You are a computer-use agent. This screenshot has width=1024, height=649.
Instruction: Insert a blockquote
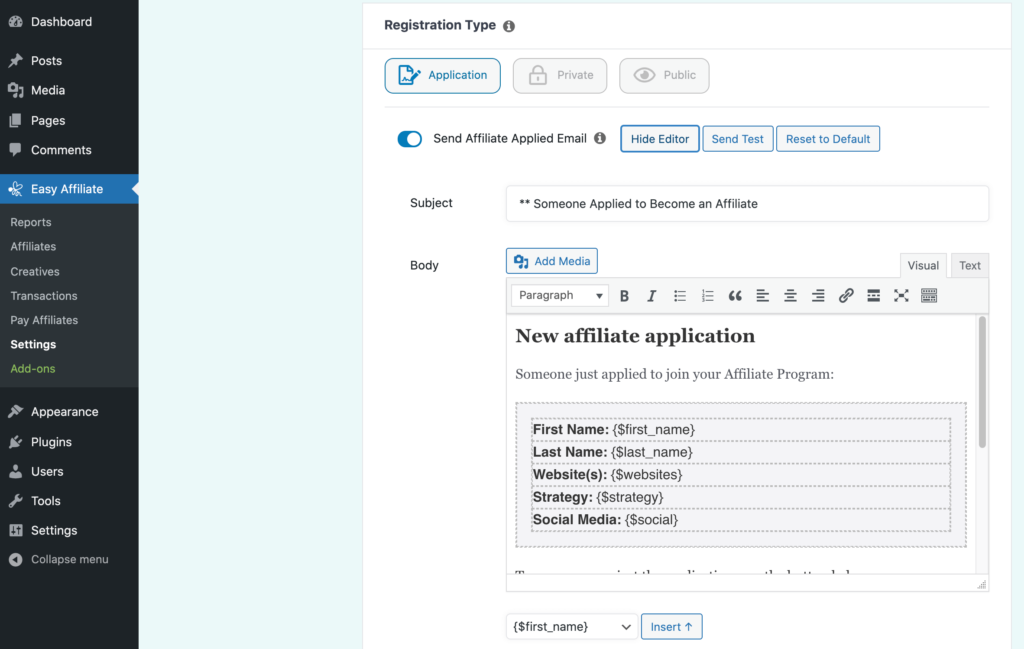point(735,295)
